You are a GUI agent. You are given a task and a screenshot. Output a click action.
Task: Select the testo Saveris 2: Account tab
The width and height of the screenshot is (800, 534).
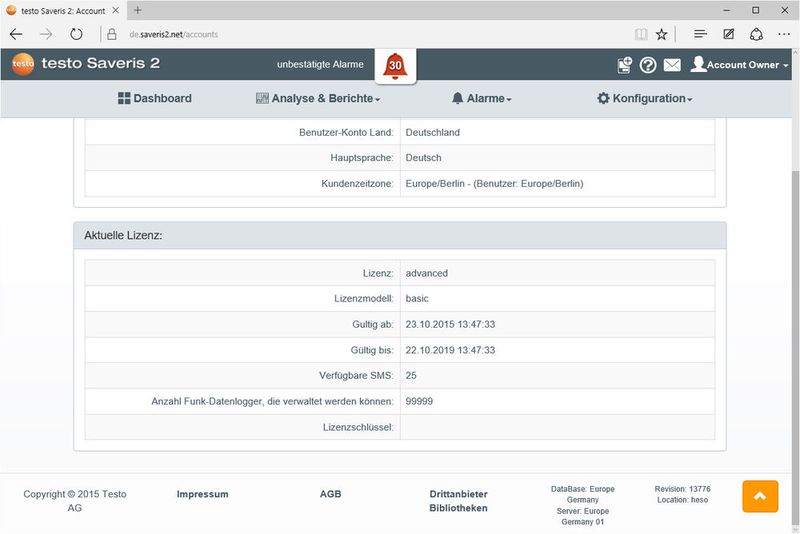(x=63, y=11)
